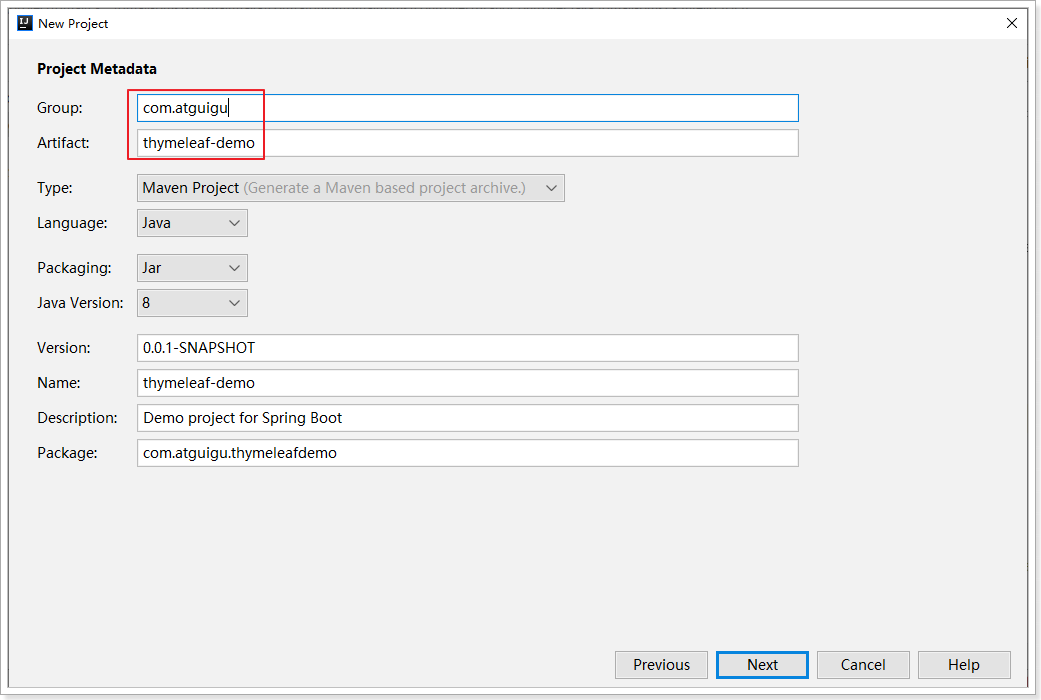The height and width of the screenshot is (700, 1041).
Task: Select the Version field with 0.0.1-SNAPSHOT
Action: coord(467,348)
